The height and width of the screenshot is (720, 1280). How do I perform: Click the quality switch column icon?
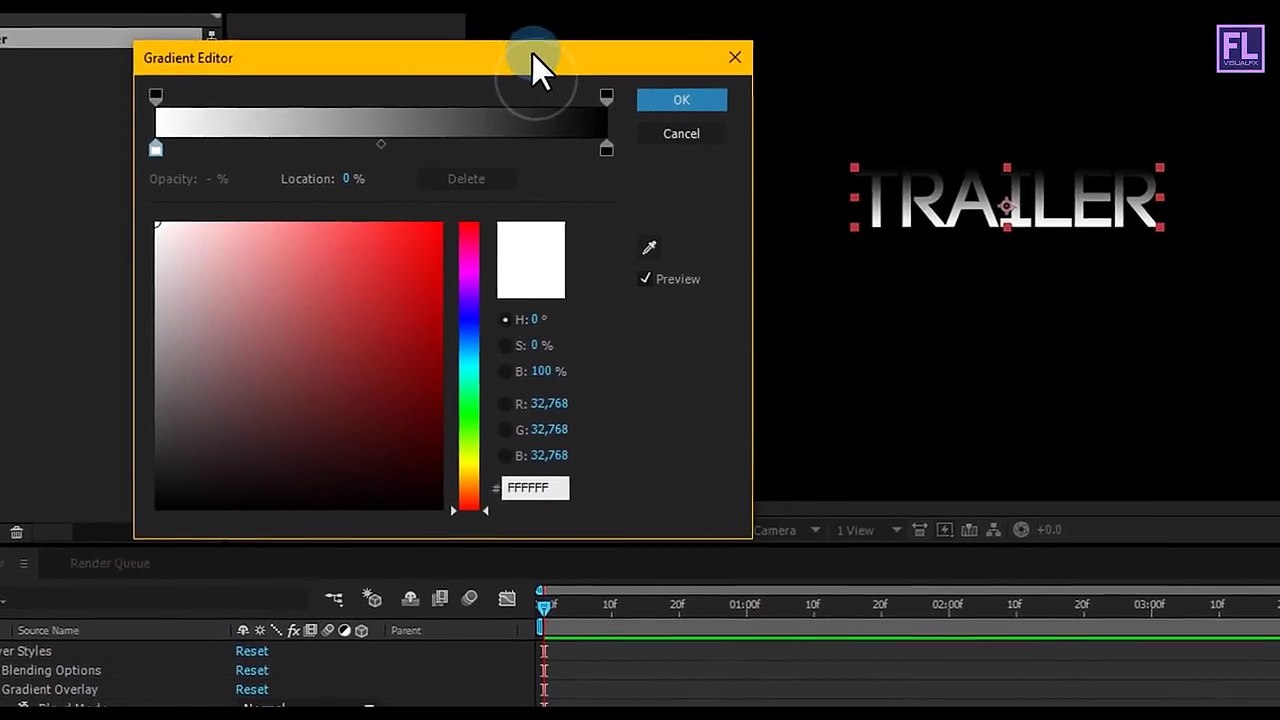click(277, 630)
